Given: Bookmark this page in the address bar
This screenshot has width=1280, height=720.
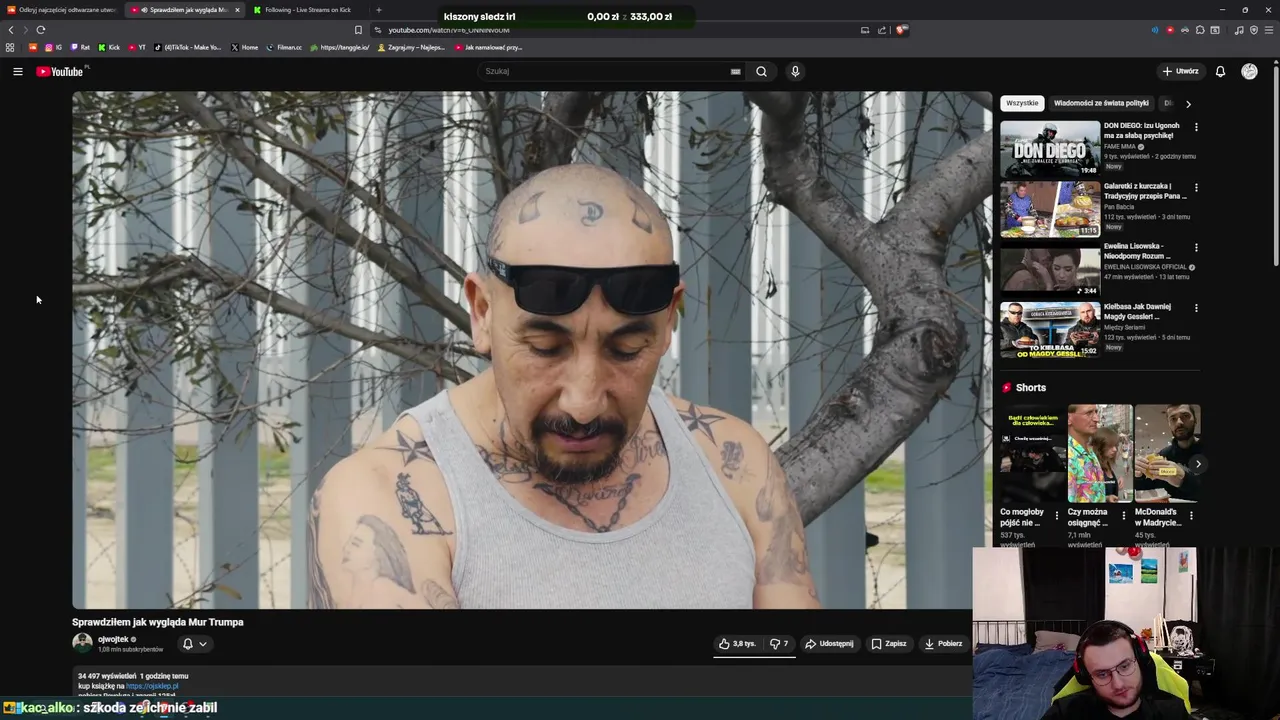Looking at the screenshot, I should [358, 30].
